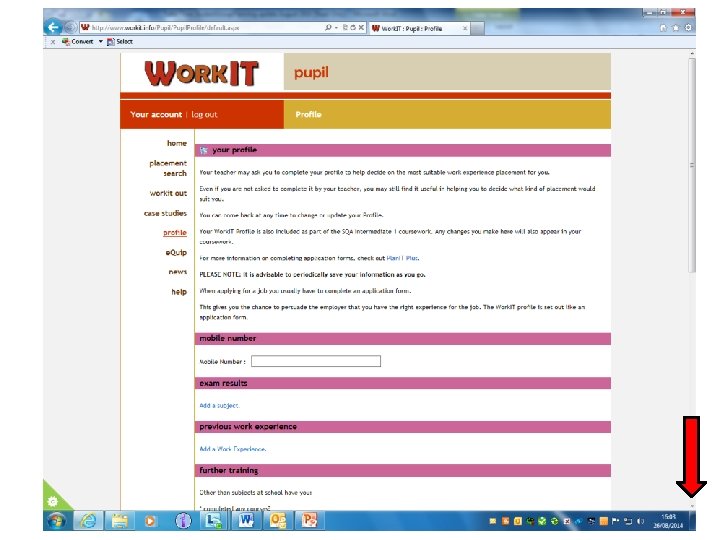Expand the Convert dropdown arrow

(101, 42)
